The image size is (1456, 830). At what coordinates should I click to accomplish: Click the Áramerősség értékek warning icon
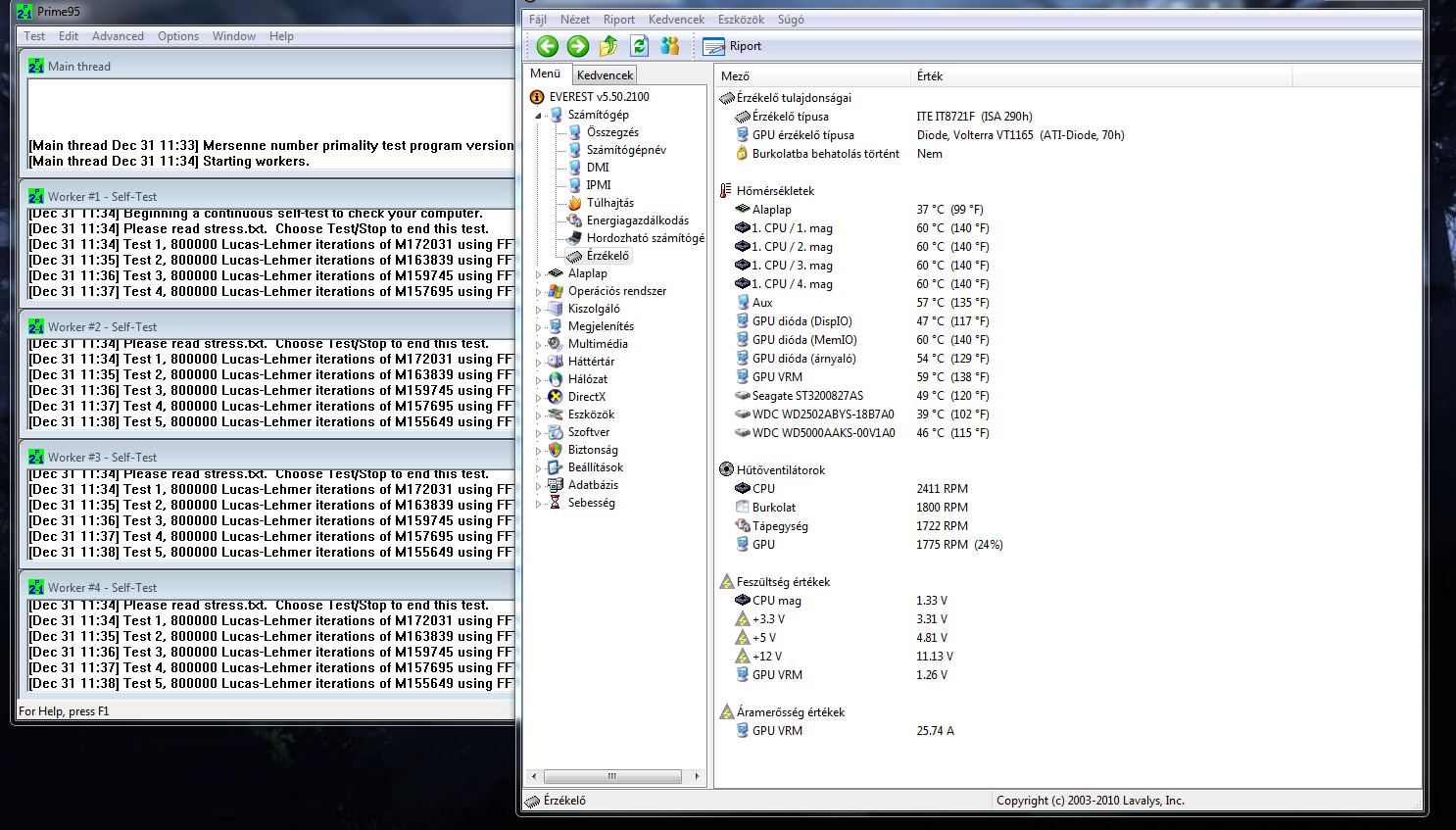pyautogui.click(x=726, y=712)
